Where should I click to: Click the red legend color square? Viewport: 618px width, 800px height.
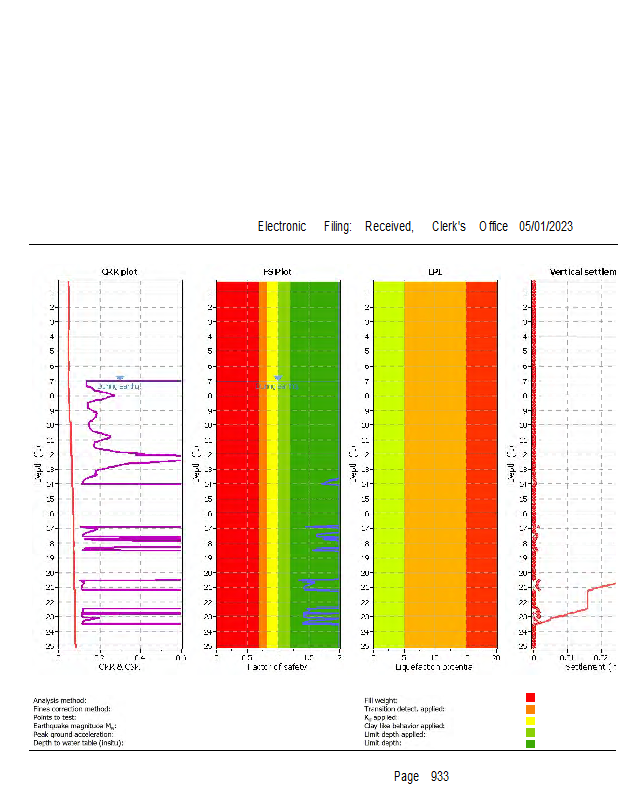[530, 697]
